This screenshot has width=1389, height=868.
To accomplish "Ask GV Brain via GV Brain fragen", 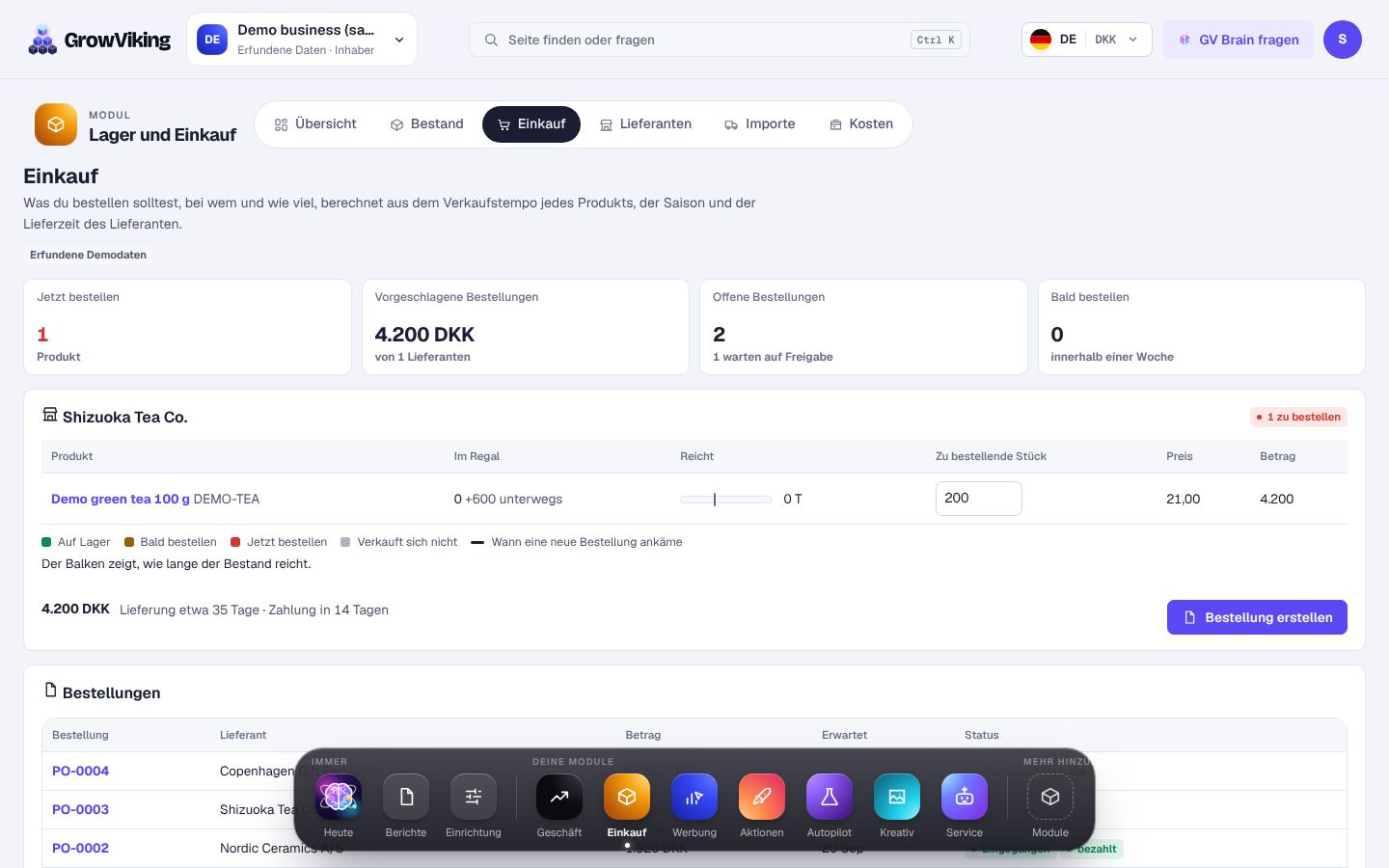I will point(1238,40).
